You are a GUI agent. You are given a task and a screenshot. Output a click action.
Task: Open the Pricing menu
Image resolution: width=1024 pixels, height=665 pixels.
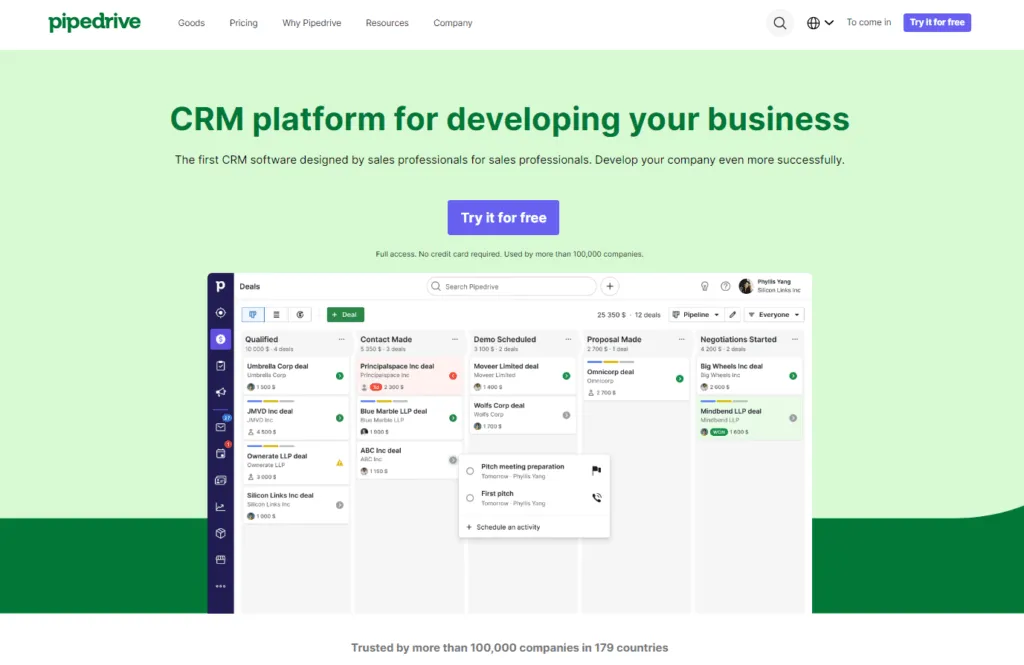tap(243, 23)
